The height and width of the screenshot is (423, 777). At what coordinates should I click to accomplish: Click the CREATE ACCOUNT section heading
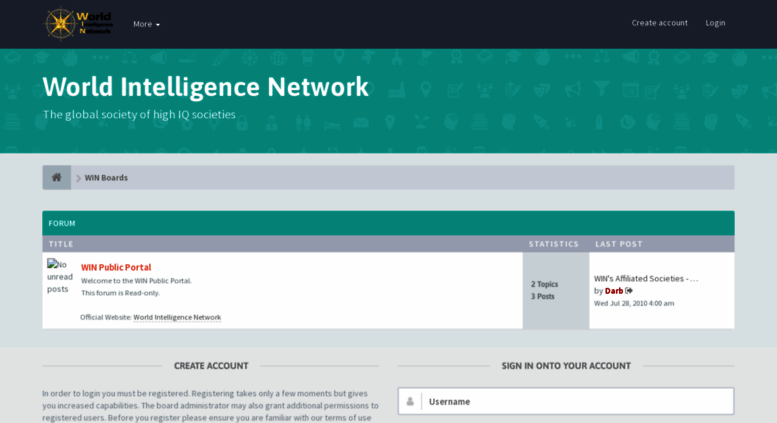211,366
